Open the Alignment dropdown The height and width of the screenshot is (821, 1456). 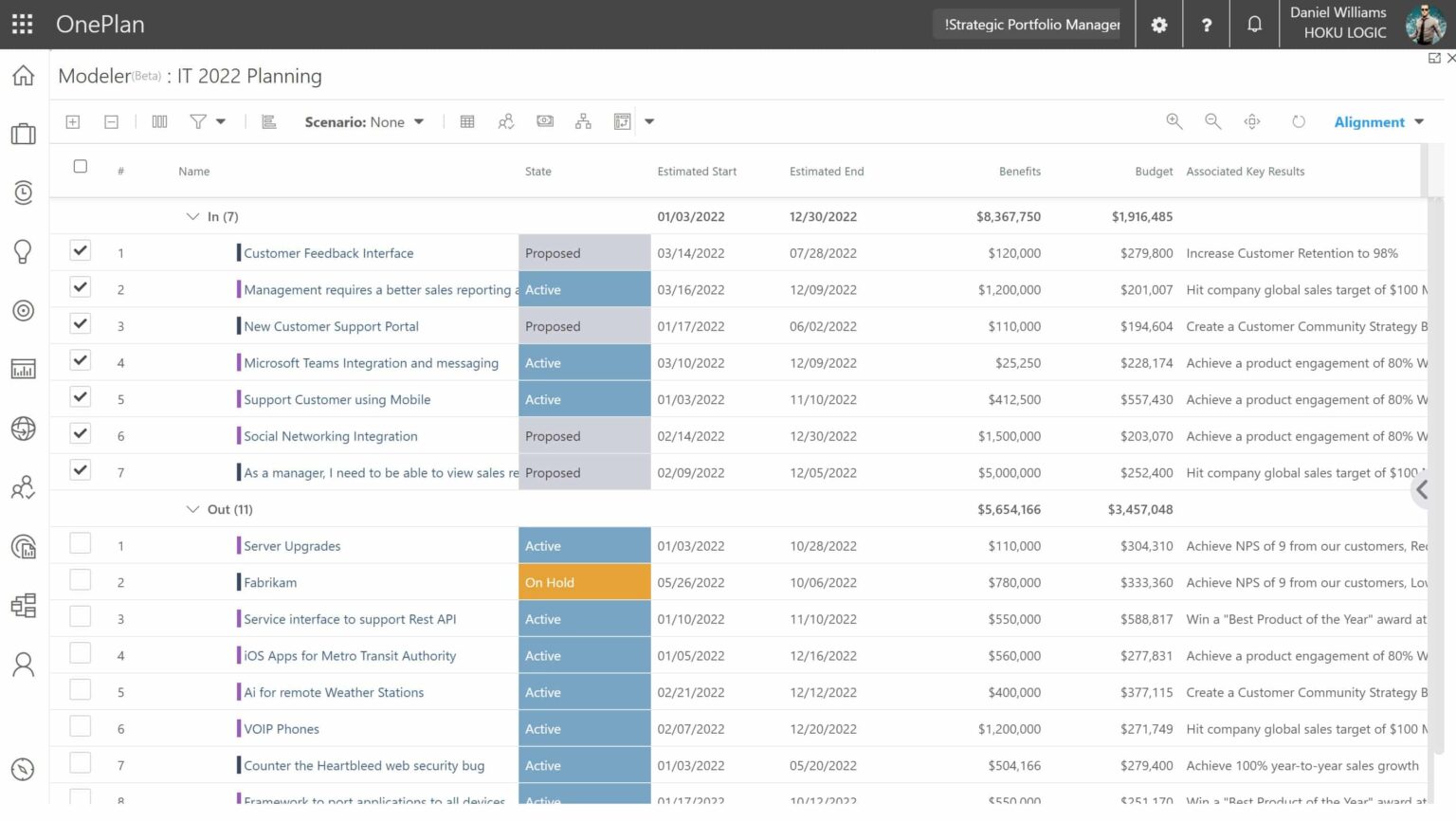(x=1379, y=121)
